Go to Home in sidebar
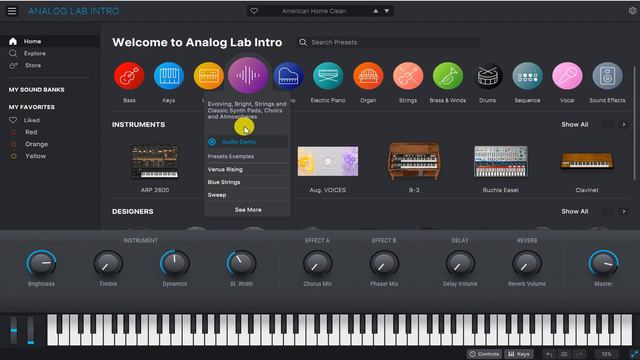Screen dimensions: 640x360 click(50, 41)
